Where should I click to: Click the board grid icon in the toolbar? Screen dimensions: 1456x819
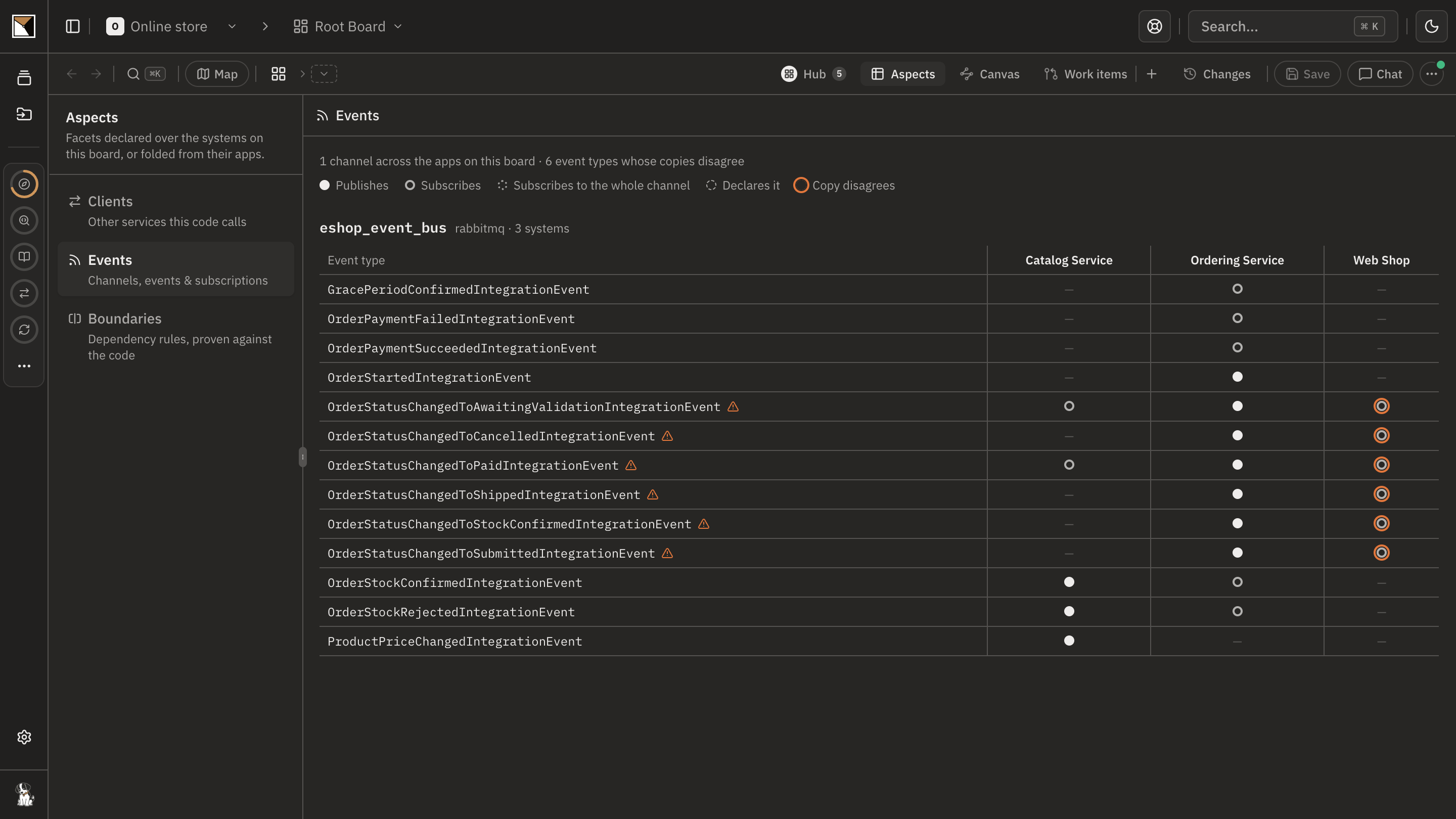click(279, 74)
